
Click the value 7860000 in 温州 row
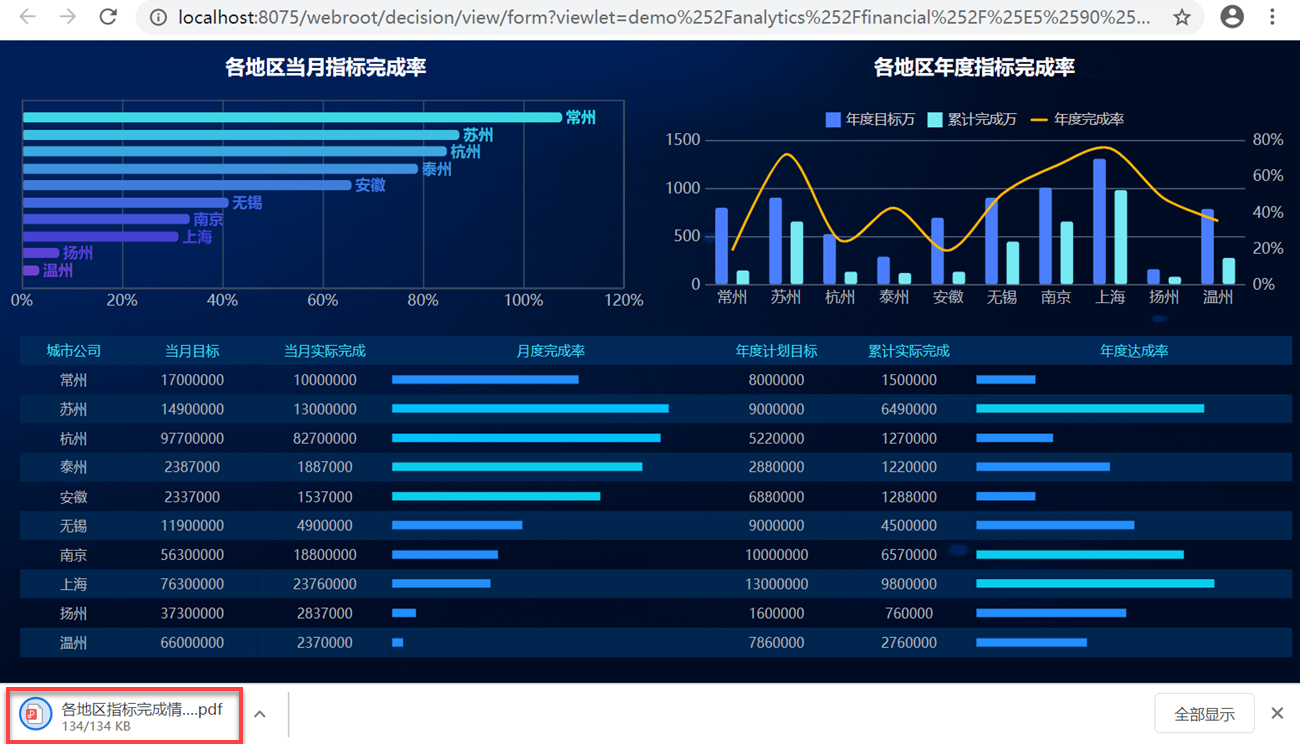click(776, 643)
